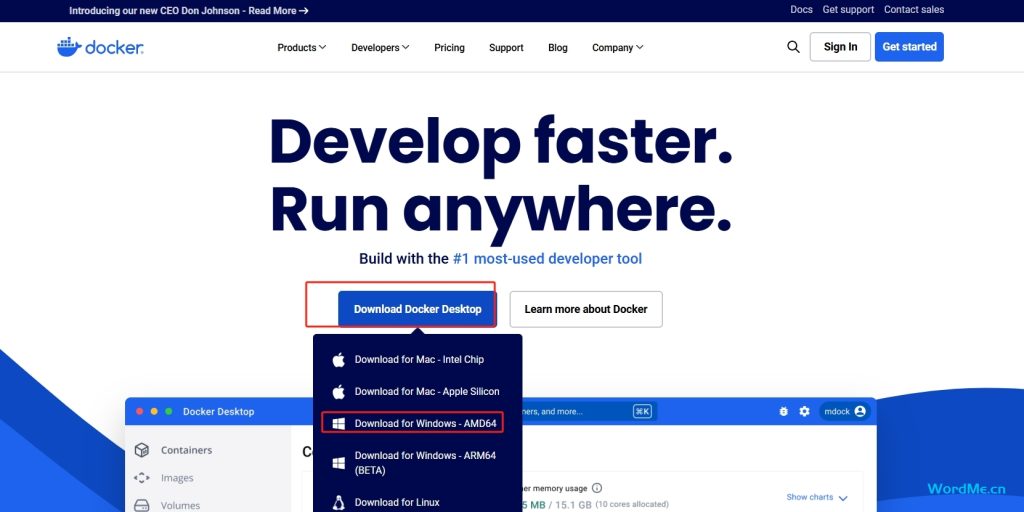This screenshot has height=512, width=1024.
Task: Click the mdock account label
Action: pos(837,411)
